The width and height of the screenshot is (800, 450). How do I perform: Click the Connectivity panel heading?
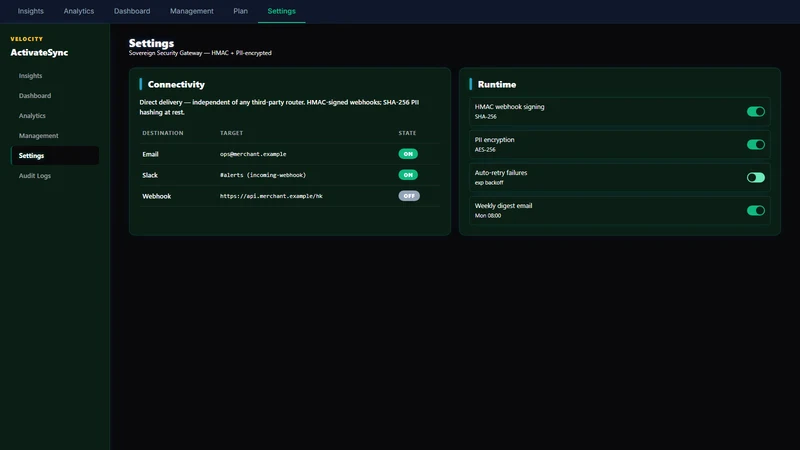[176, 84]
